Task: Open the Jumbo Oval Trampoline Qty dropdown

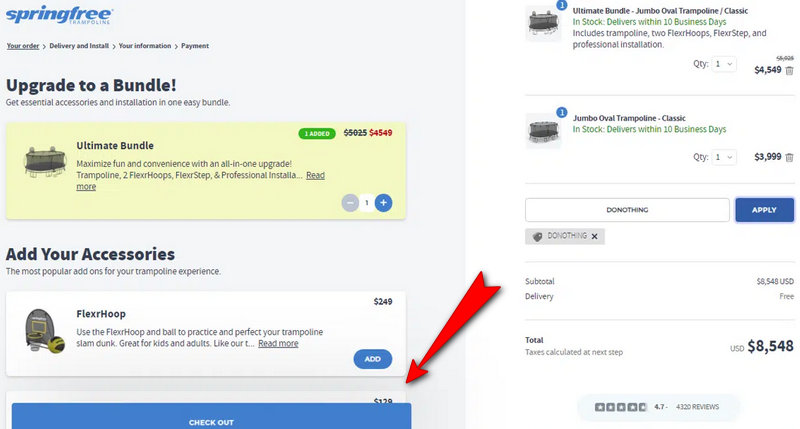Action: point(724,157)
